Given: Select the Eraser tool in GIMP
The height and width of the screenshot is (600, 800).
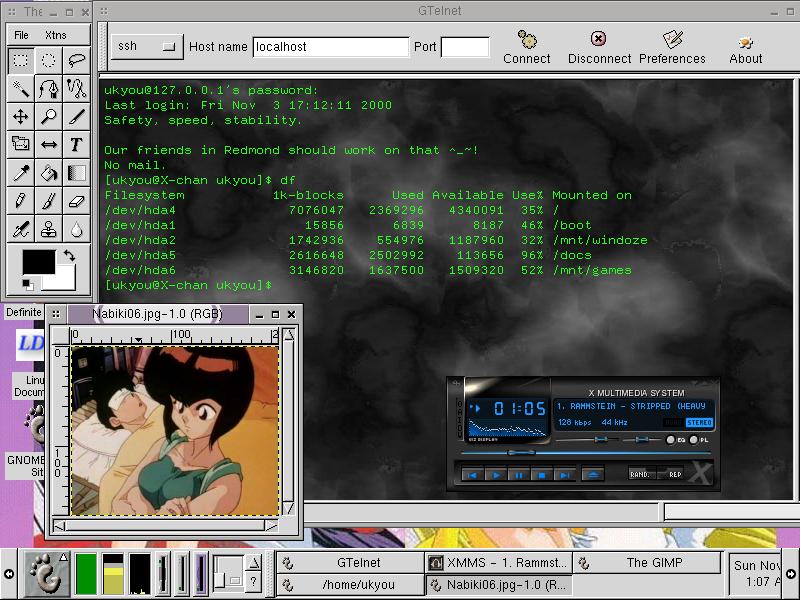Looking at the screenshot, I should click(x=77, y=202).
